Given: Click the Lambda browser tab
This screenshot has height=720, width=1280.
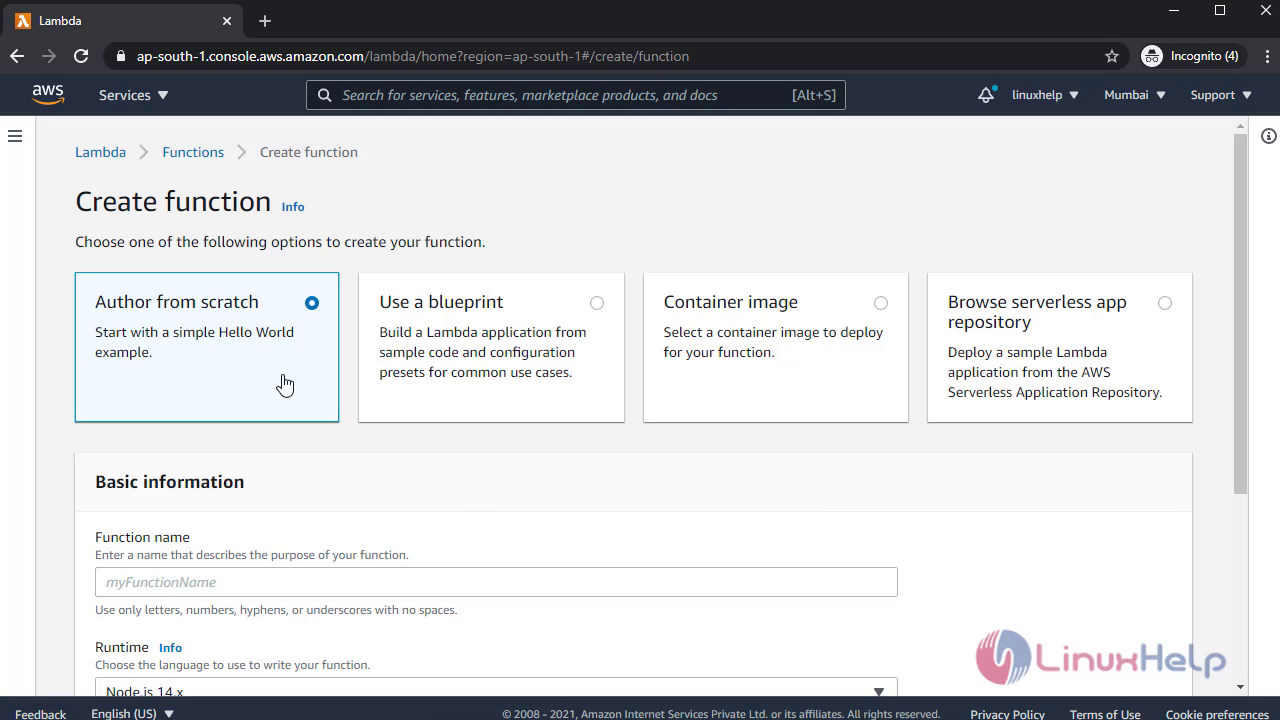Looking at the screenshot, I should coord(123,21).
